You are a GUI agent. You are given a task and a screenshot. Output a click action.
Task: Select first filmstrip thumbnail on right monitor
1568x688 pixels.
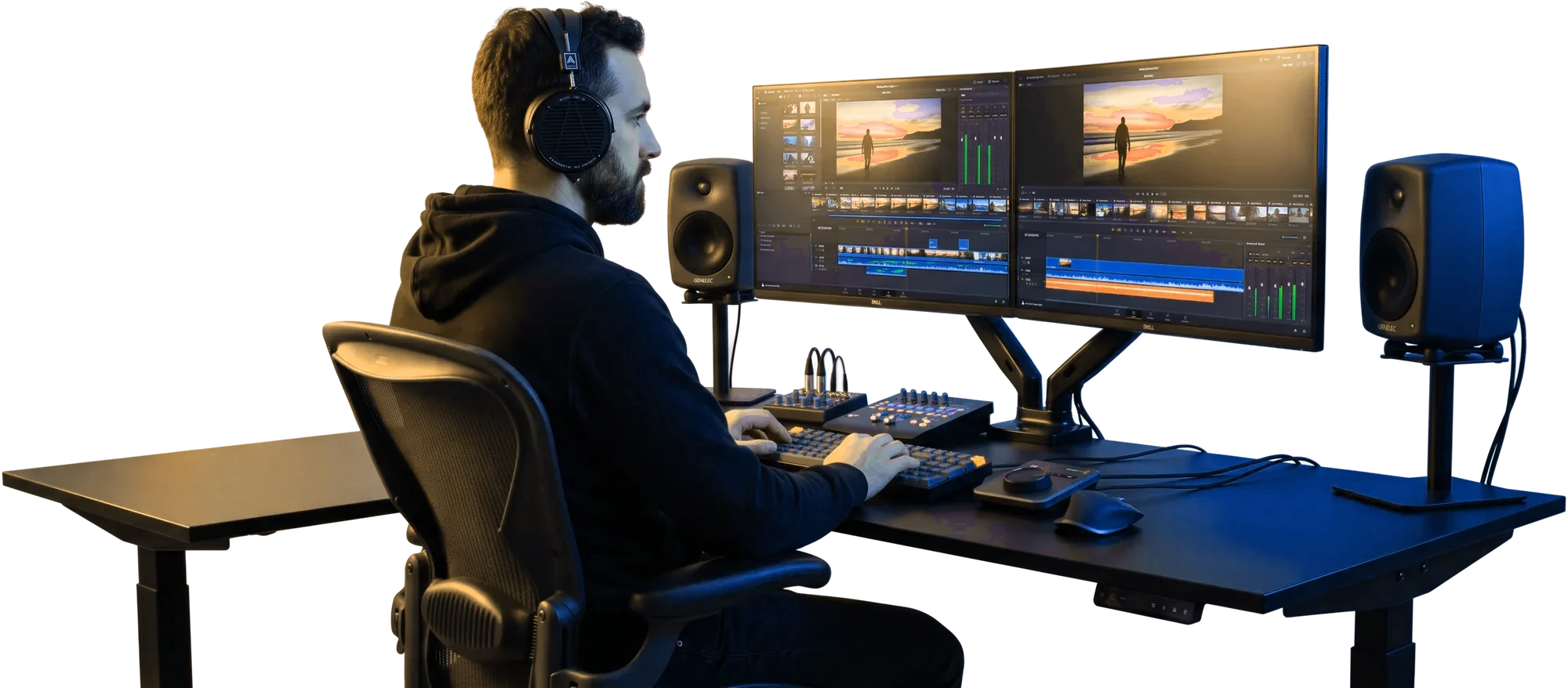pyautogui.click(x=1025, y=208)
